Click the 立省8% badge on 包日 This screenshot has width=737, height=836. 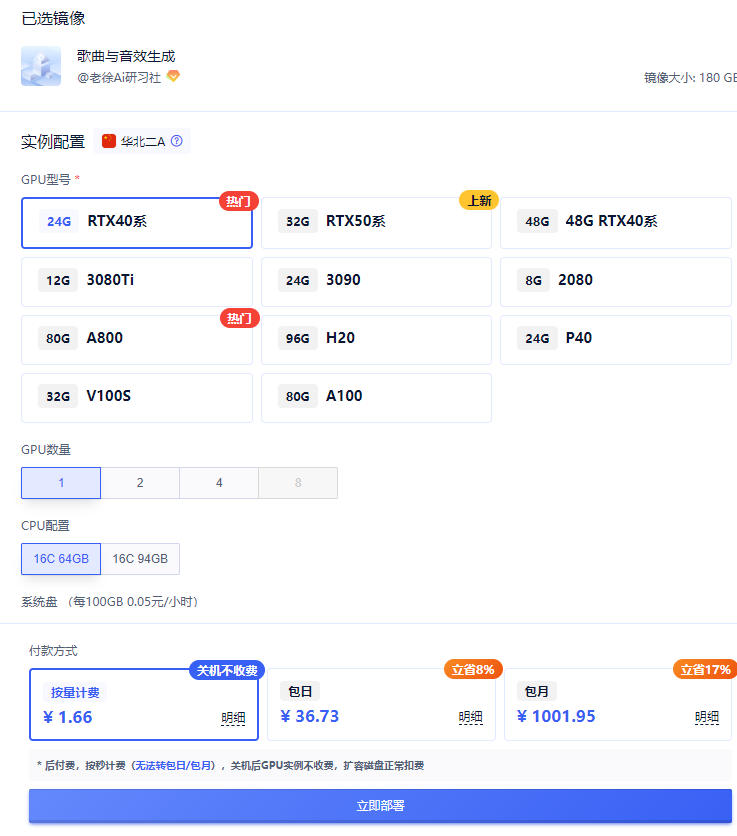click(472, 670)
